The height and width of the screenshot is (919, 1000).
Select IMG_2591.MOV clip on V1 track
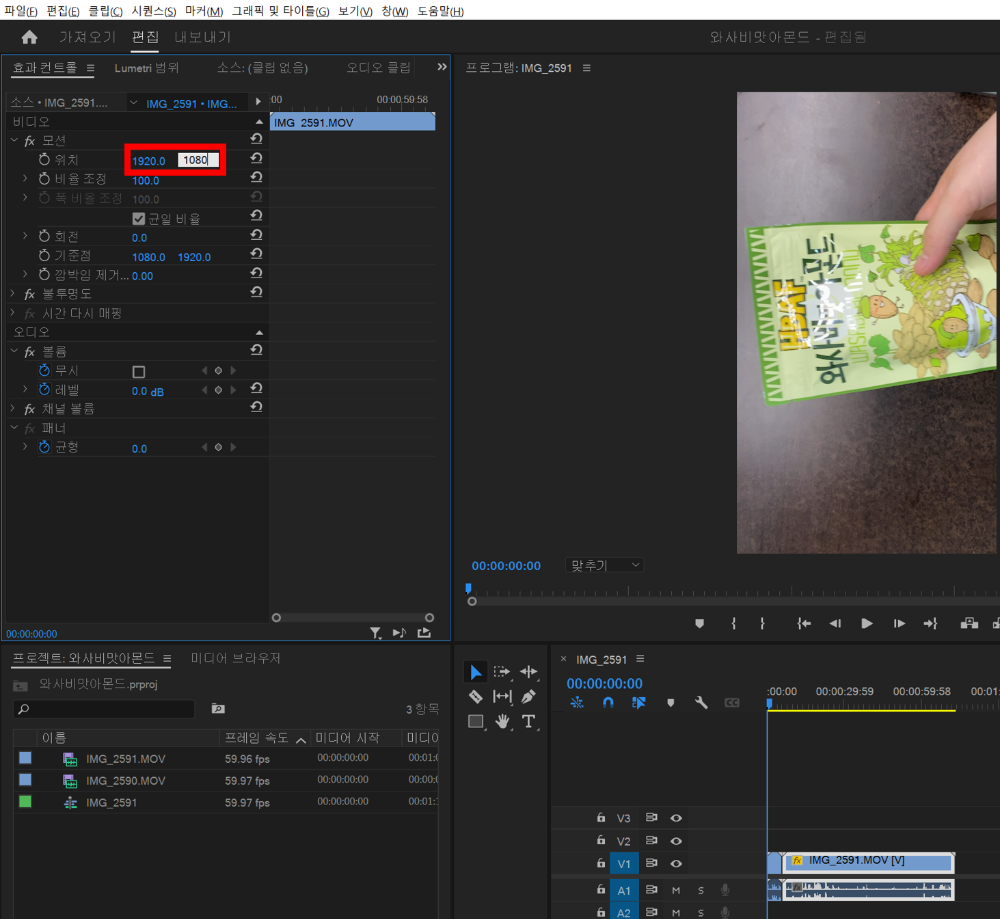tap(867, 862)
